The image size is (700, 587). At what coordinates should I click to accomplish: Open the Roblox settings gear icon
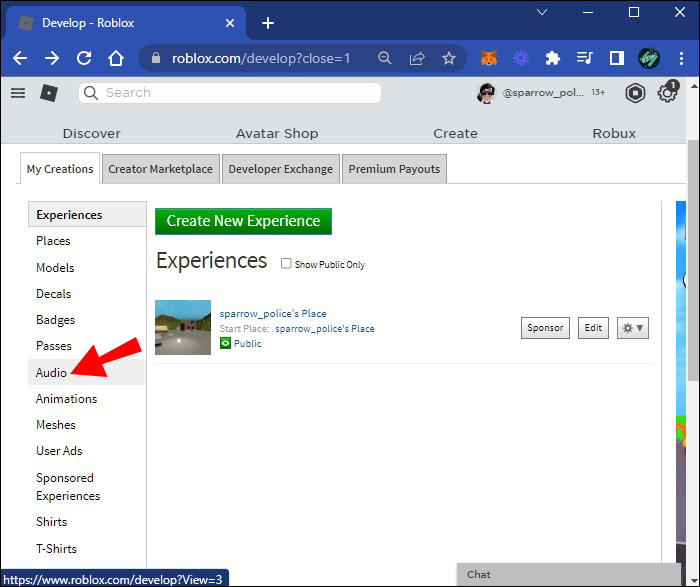tap(667, 93)
